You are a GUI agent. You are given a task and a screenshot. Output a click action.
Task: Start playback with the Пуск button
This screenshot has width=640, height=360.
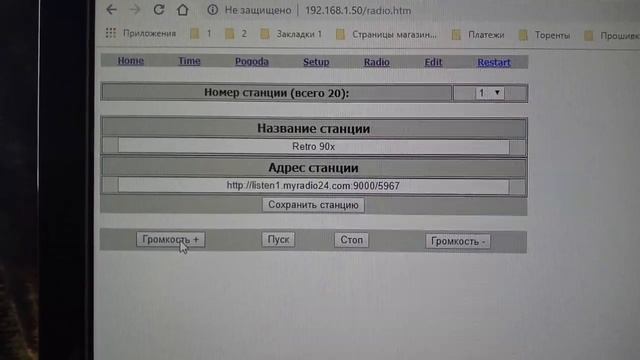[x=278, y=240]
